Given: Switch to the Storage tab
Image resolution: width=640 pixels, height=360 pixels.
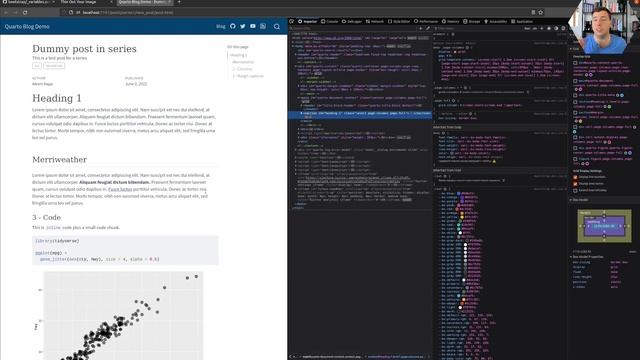Looking at the screenshot, I should [x=471, y=21].
